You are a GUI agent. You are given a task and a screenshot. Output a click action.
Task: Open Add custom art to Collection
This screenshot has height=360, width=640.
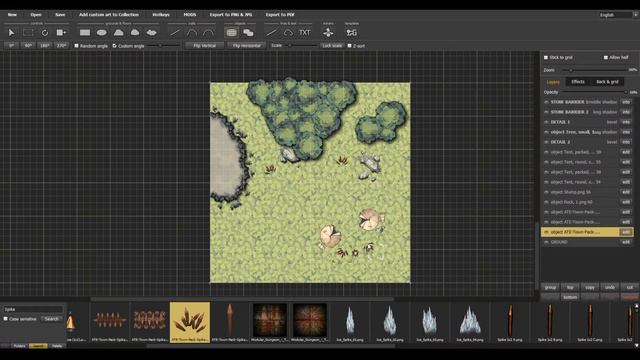[109, 15]
